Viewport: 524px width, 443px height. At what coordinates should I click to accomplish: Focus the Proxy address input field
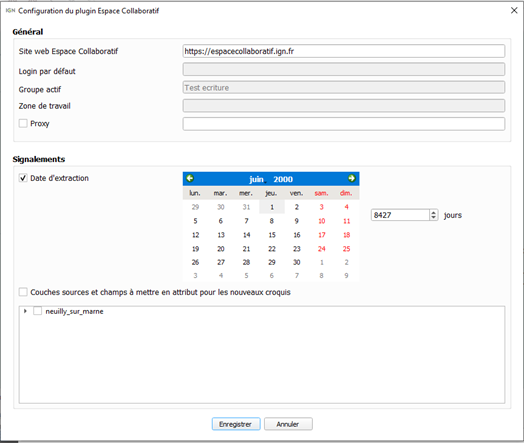tap(344, 124)
